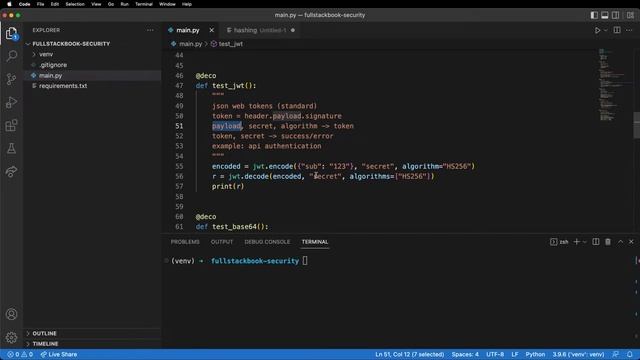Switch to the hashing Untitled-1 tab
The width and height of the screenshot is (640, 360).
(260, 30)
